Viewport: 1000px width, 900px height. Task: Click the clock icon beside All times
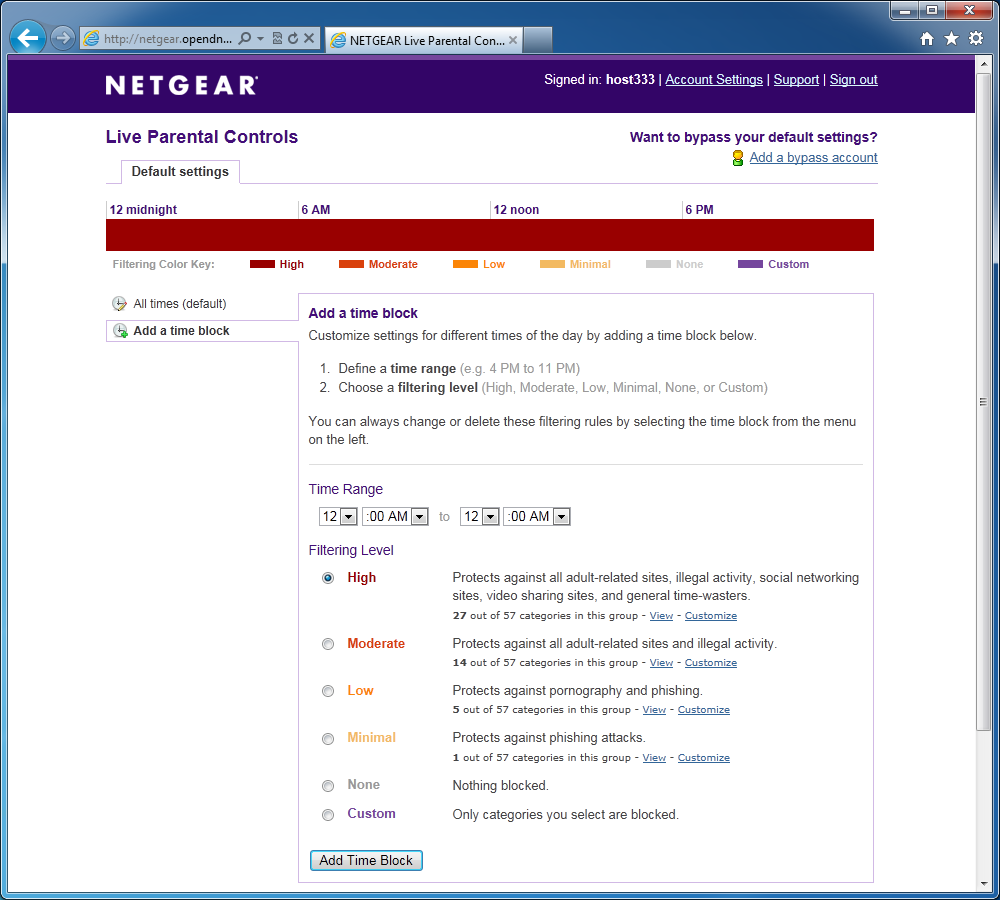(x=119, y=304)
